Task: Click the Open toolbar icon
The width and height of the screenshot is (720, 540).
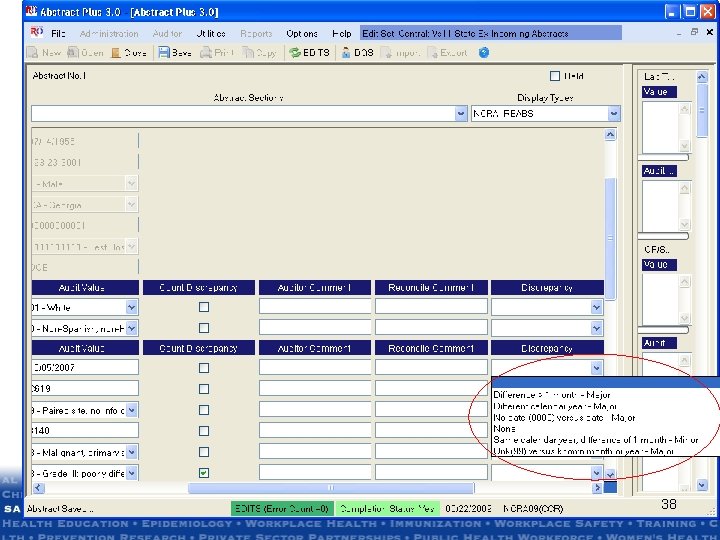Action: (x=73, y=53)
